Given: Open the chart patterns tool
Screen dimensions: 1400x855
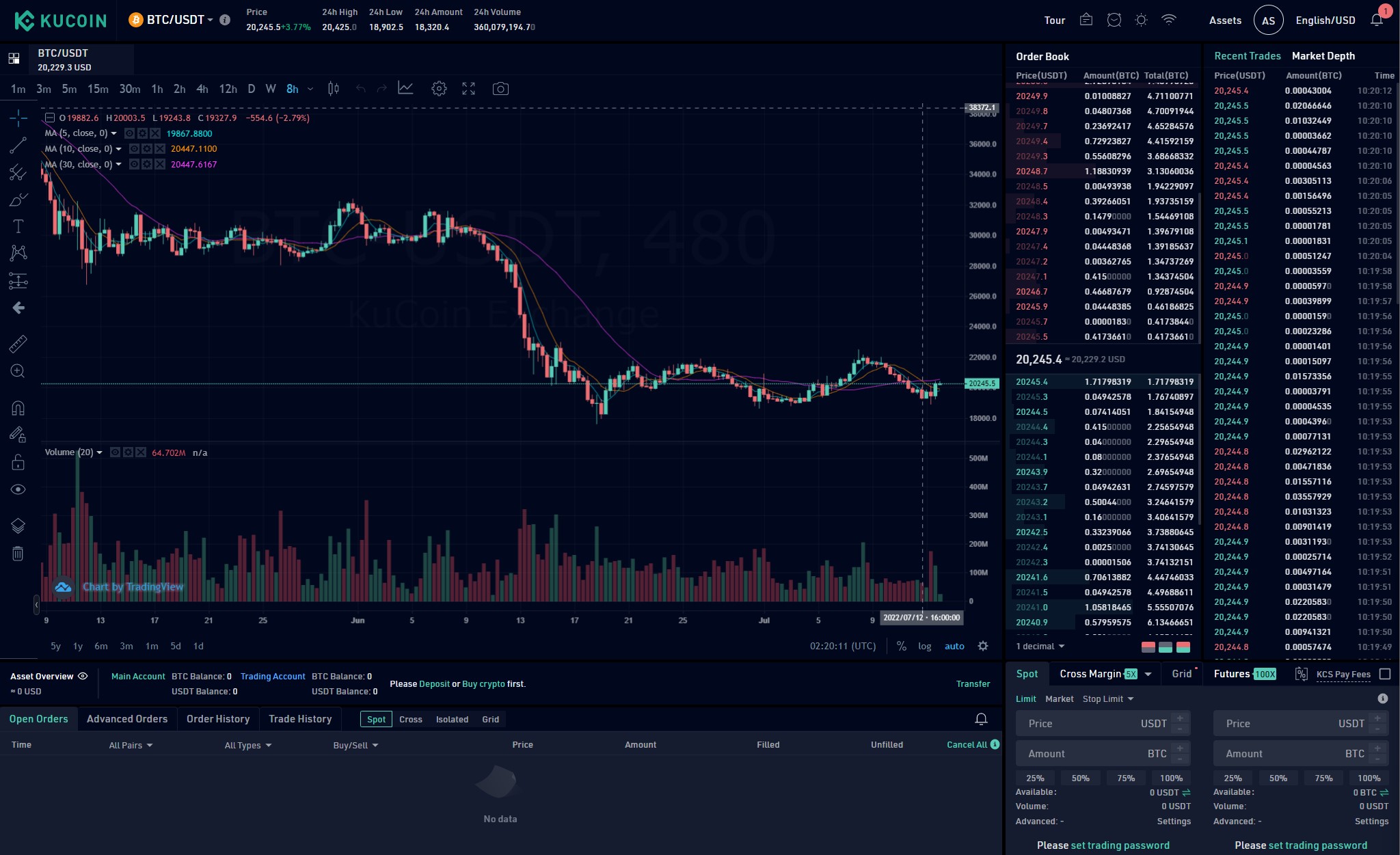Looking at the screenshot, I should [18, 253].
